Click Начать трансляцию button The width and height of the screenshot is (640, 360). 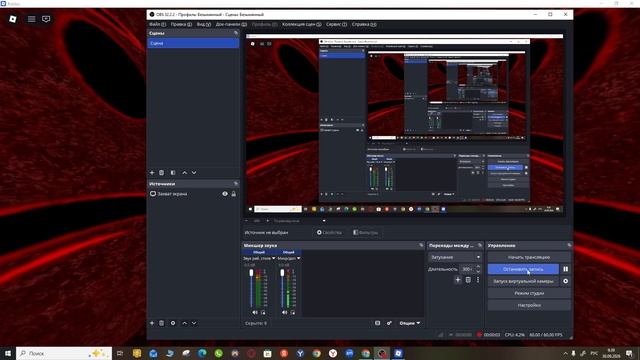pyautogui.click(x=529, y=257)
